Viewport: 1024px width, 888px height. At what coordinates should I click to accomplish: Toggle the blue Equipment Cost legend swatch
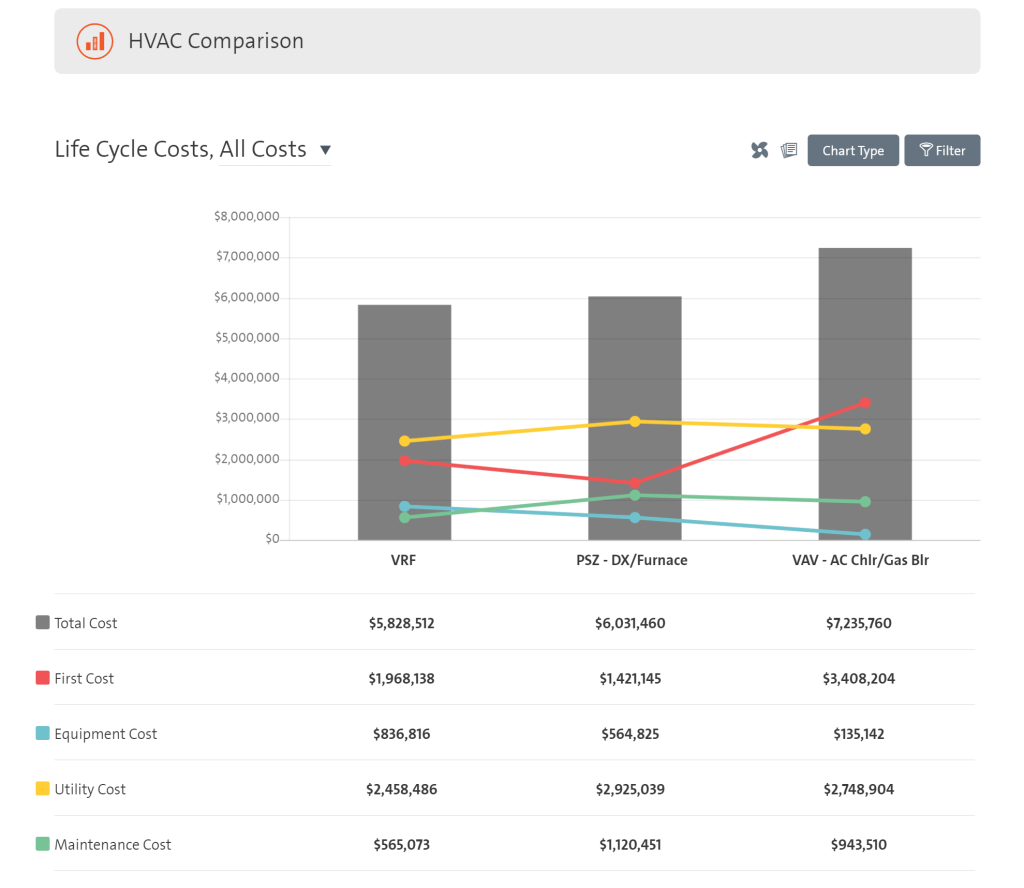coord(42,733)
